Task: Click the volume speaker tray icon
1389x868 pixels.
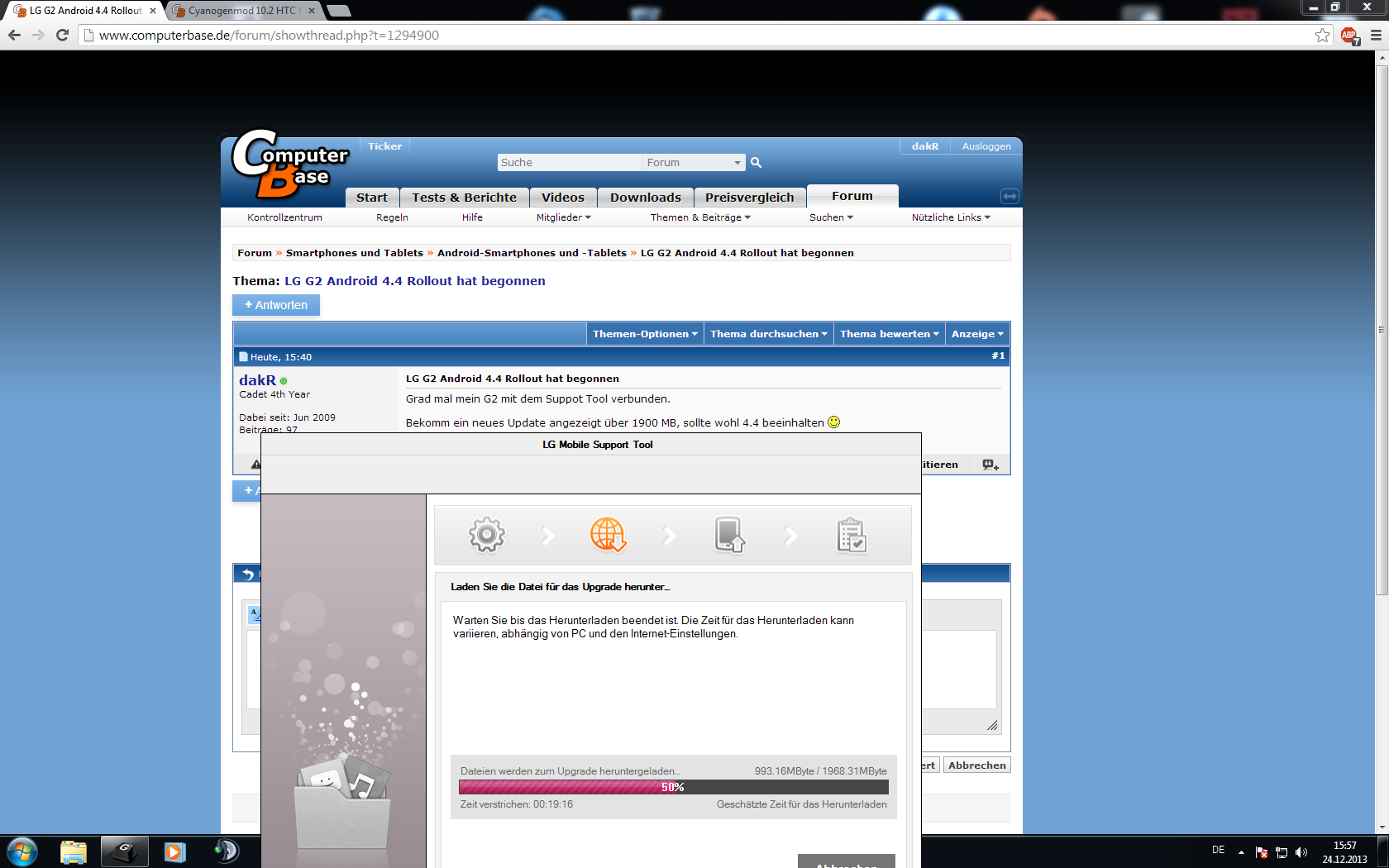Action: point(1301,852)
